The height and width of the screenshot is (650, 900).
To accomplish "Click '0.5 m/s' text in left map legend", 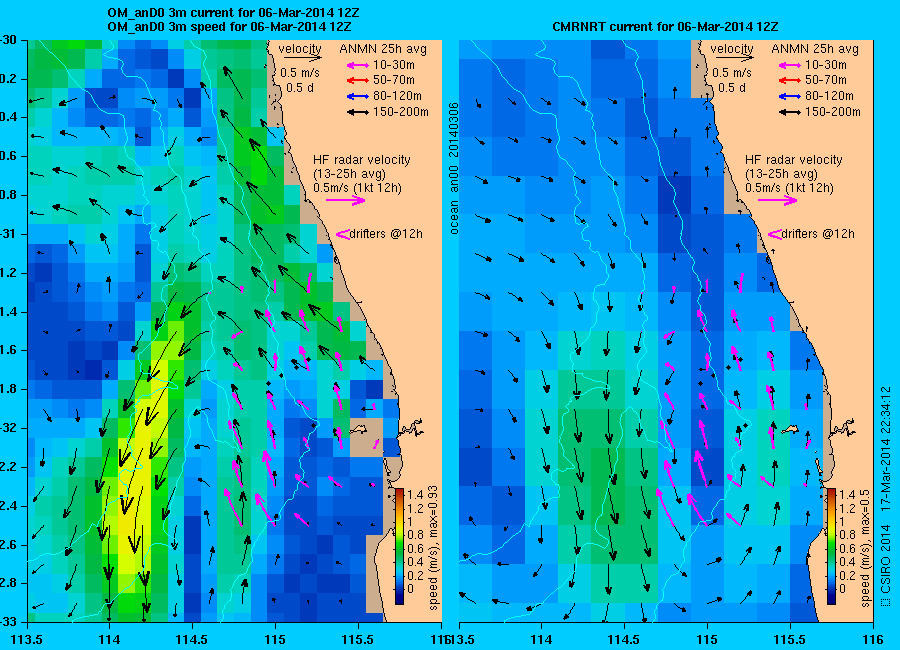I will 300,73.
